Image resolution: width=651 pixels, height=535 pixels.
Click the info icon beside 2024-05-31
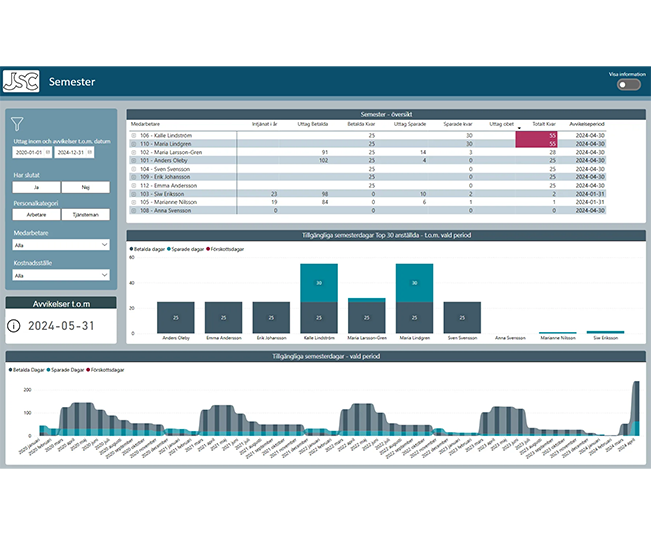coord(14,326)
